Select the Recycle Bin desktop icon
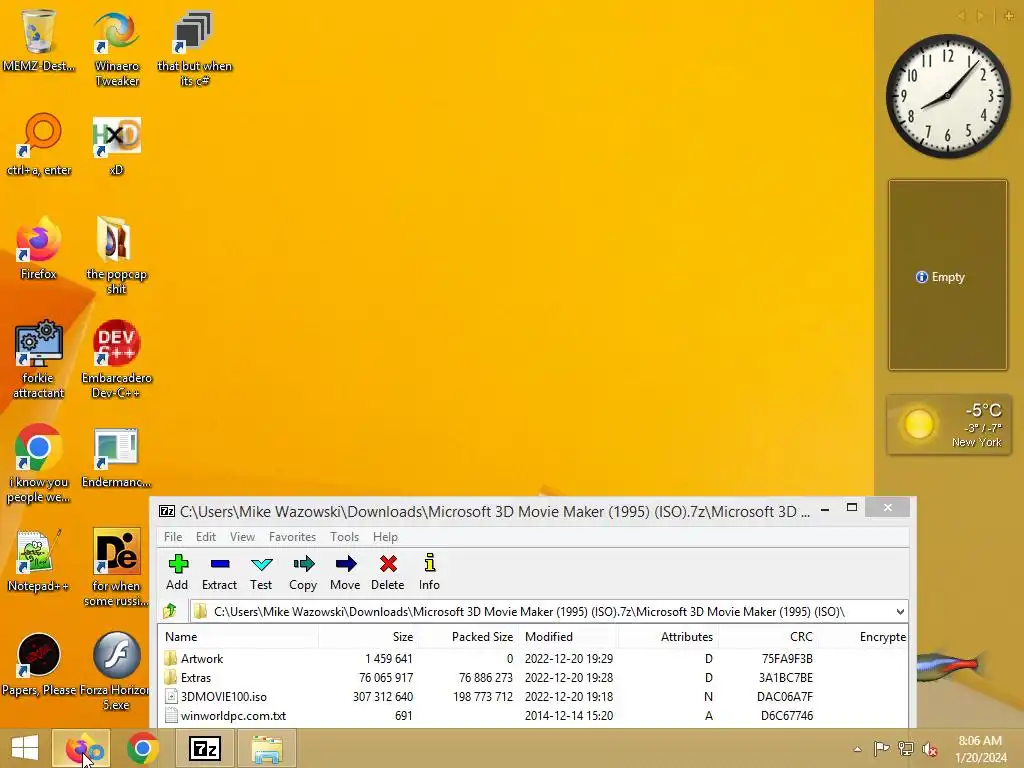The width and height of the screenshot is (1024, 768). [39, 41]
